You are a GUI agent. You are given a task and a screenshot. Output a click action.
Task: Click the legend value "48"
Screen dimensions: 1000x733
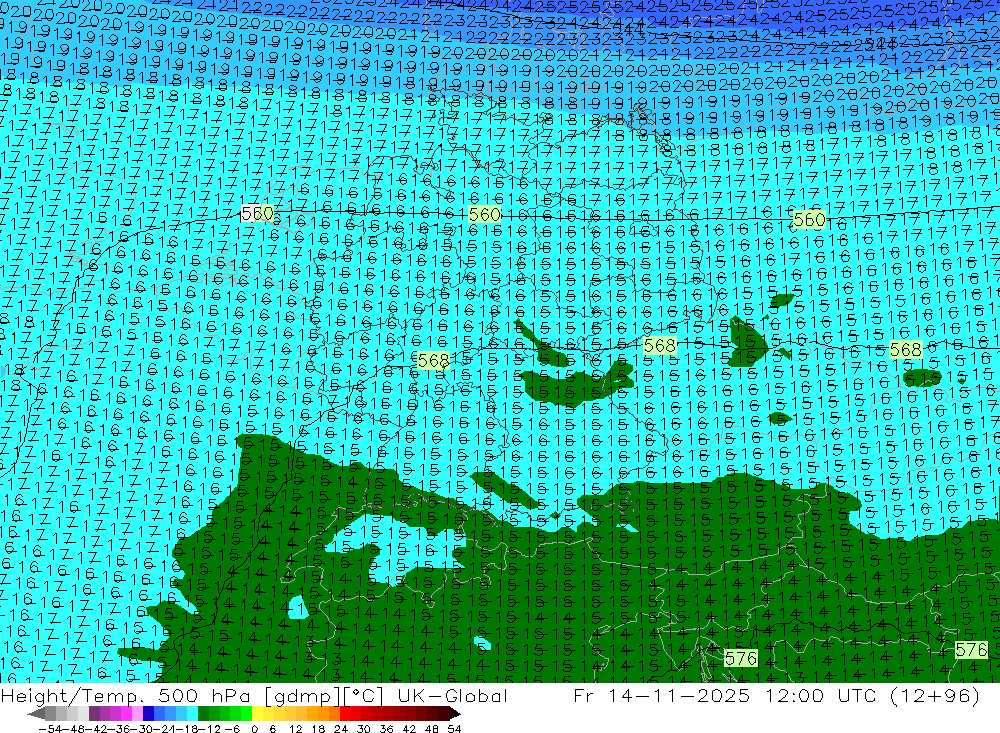click(432, 729)
